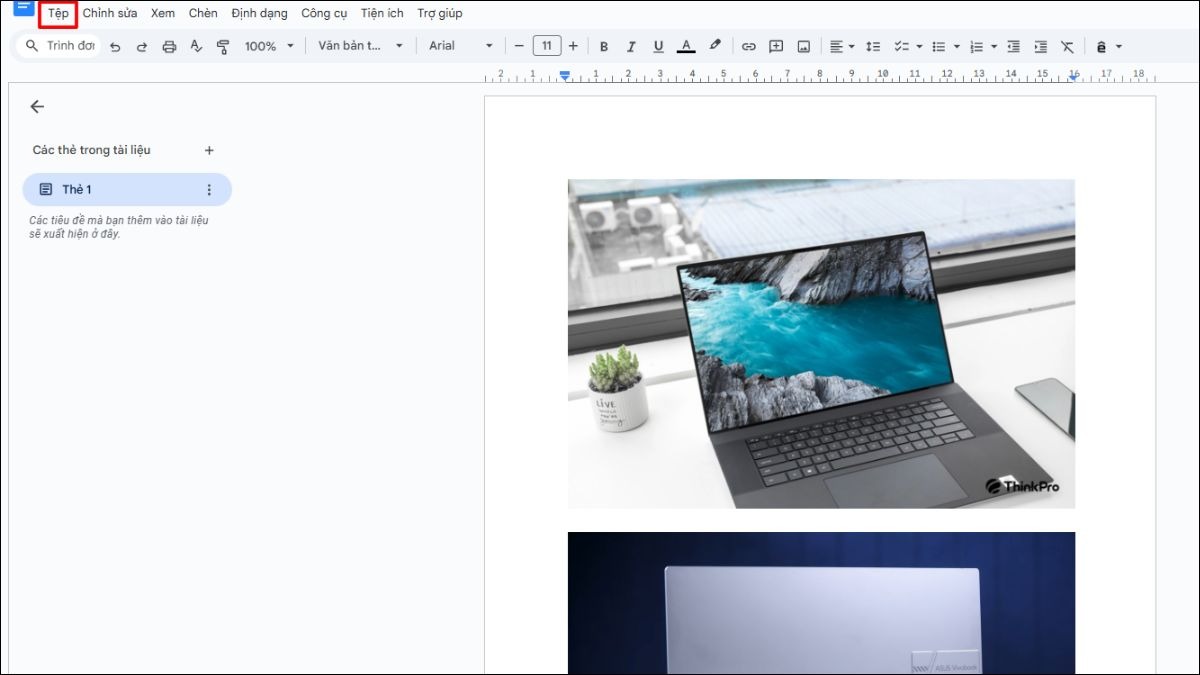Redo the last undone action

[x=142, y=46]
